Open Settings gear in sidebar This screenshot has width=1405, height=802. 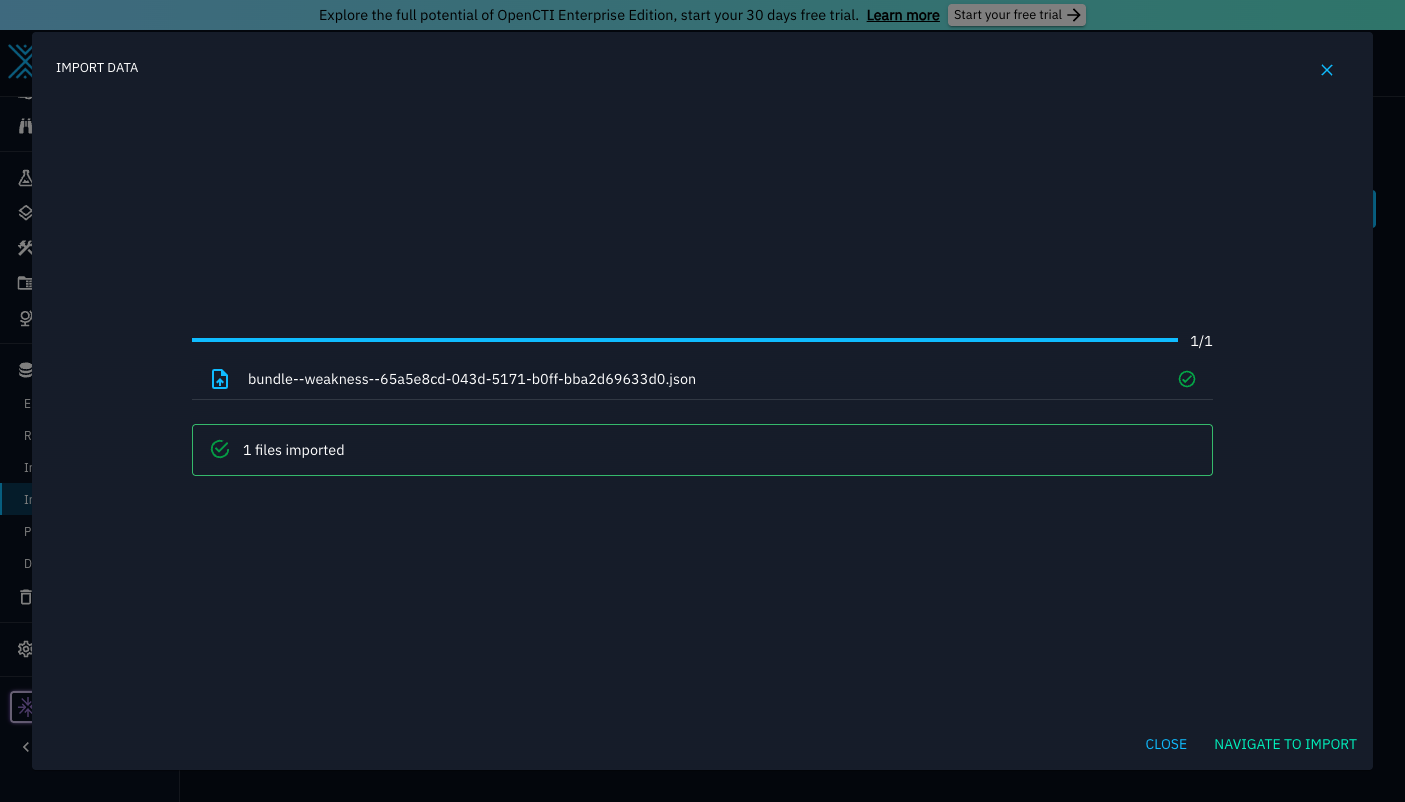[25, 649]
